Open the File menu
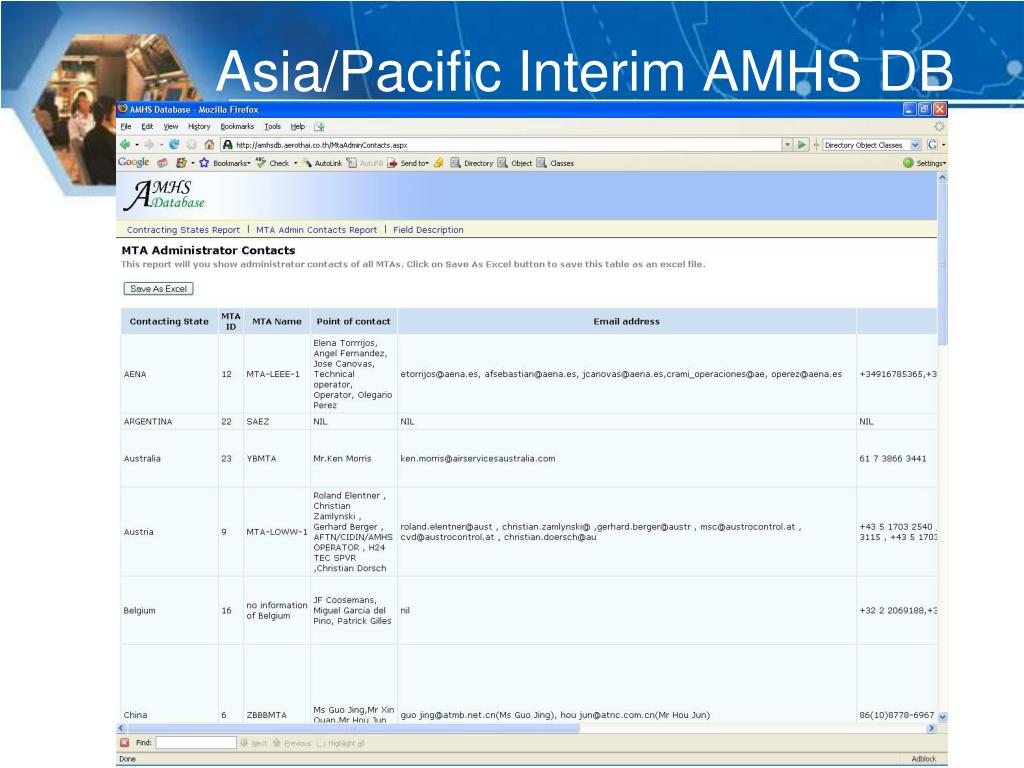 [126, 127]
